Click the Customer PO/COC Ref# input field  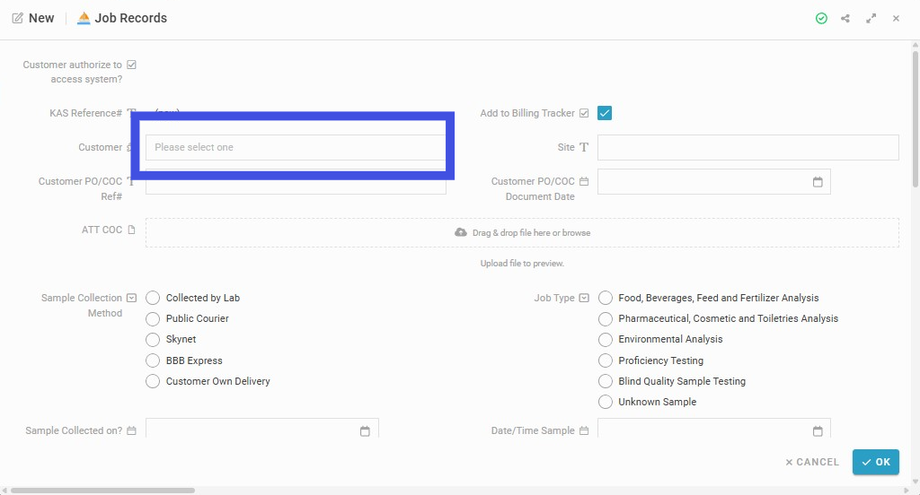[x=296, y=184]
